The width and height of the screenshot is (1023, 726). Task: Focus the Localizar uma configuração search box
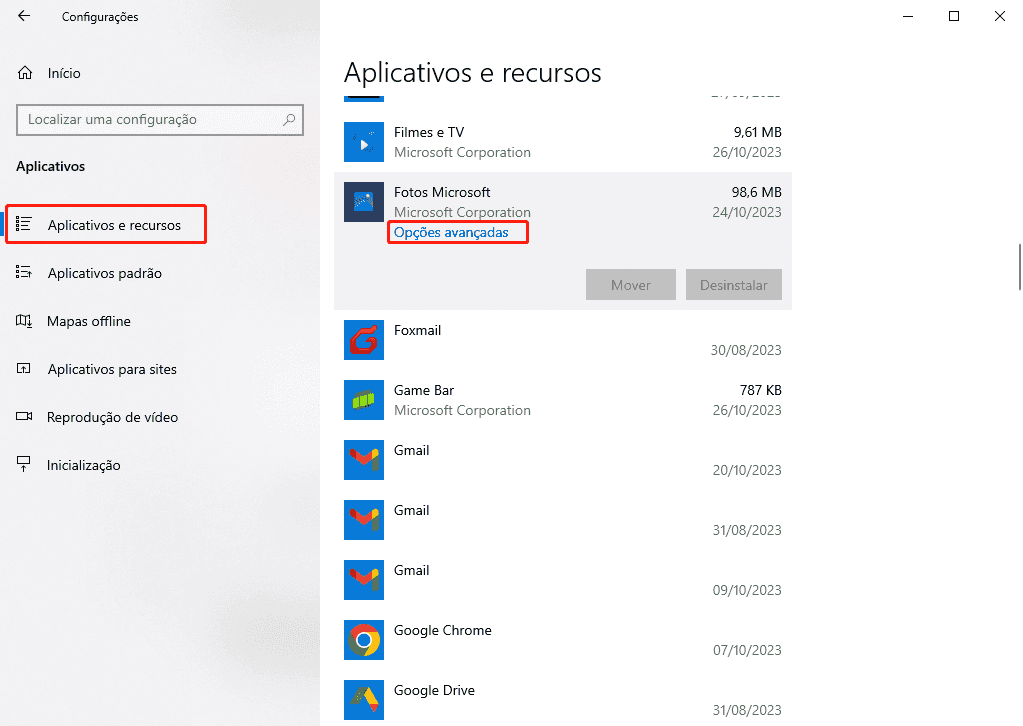(x=150, y=120)
